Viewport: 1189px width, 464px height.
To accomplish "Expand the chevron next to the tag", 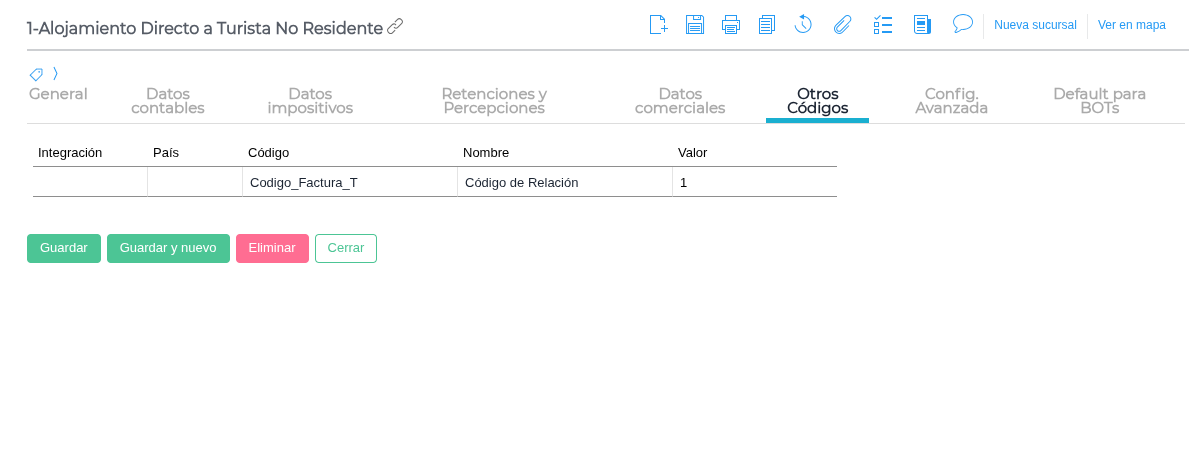I will click(x=56, y=73).
